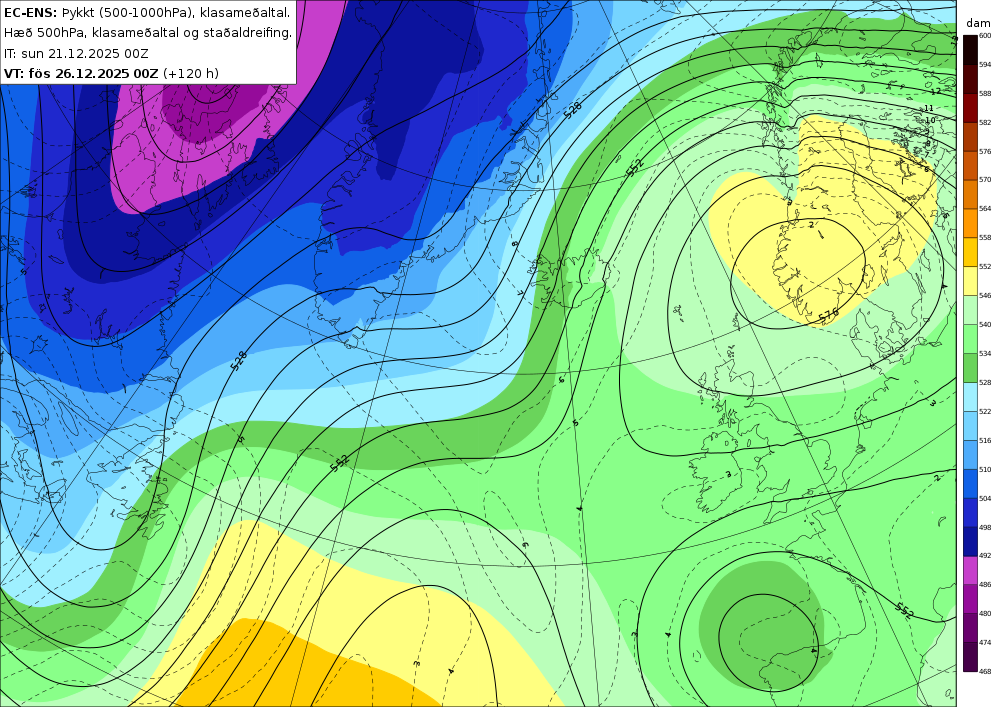The width and height of the screenshot is (1000, 707).
Task: Click the 474 colorbar tick label
Action: coord(985,643)
